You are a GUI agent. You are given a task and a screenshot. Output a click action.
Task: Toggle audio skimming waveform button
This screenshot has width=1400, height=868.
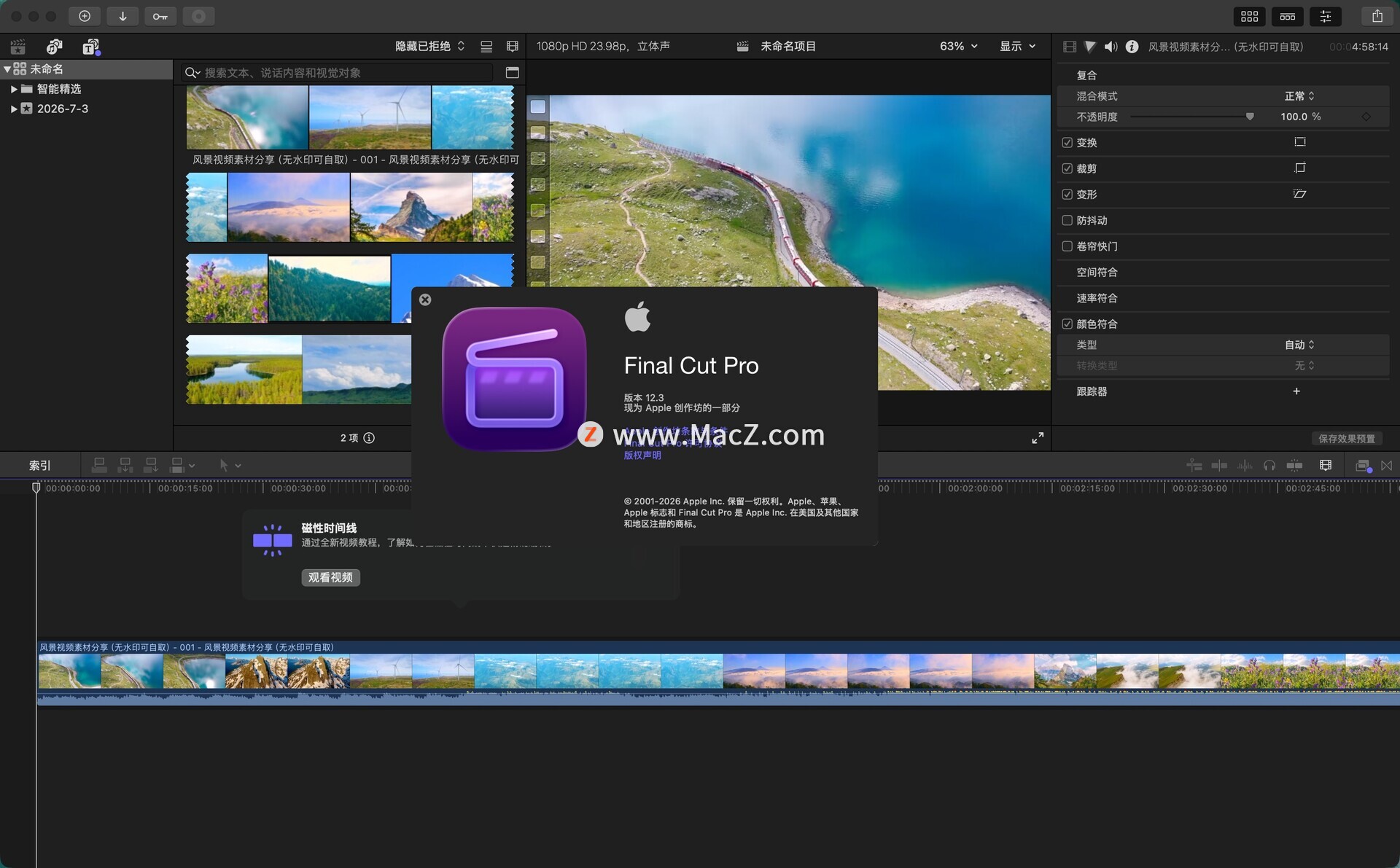pos(1245,466)
